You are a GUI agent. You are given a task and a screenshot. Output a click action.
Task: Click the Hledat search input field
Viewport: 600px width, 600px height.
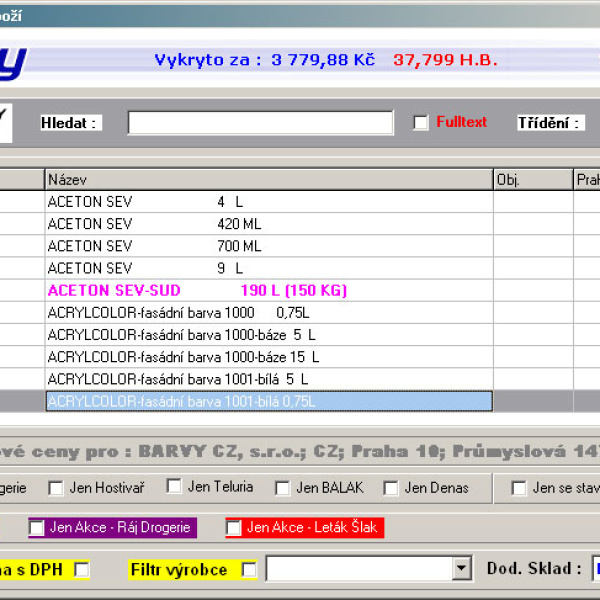260,123
